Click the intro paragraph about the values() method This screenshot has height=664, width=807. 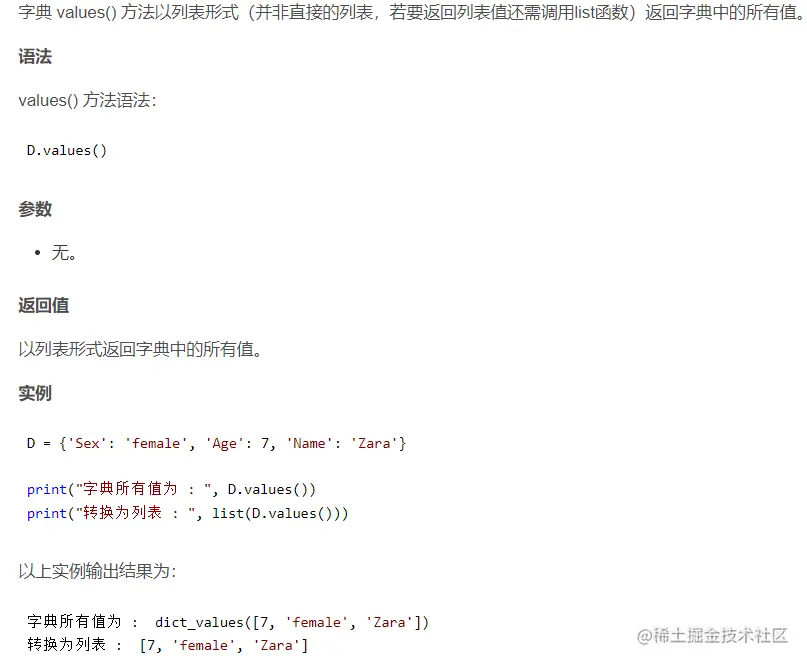click(x=400, y=14)
